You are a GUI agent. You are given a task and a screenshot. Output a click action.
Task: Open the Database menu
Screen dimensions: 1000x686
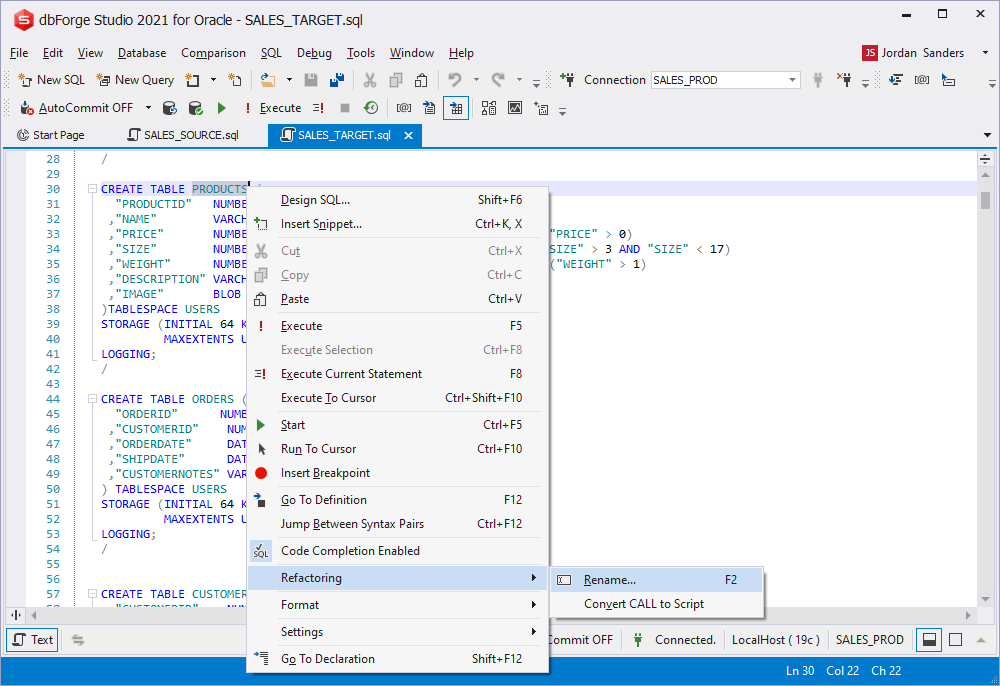pyautogui.click(x=142, y=53)
